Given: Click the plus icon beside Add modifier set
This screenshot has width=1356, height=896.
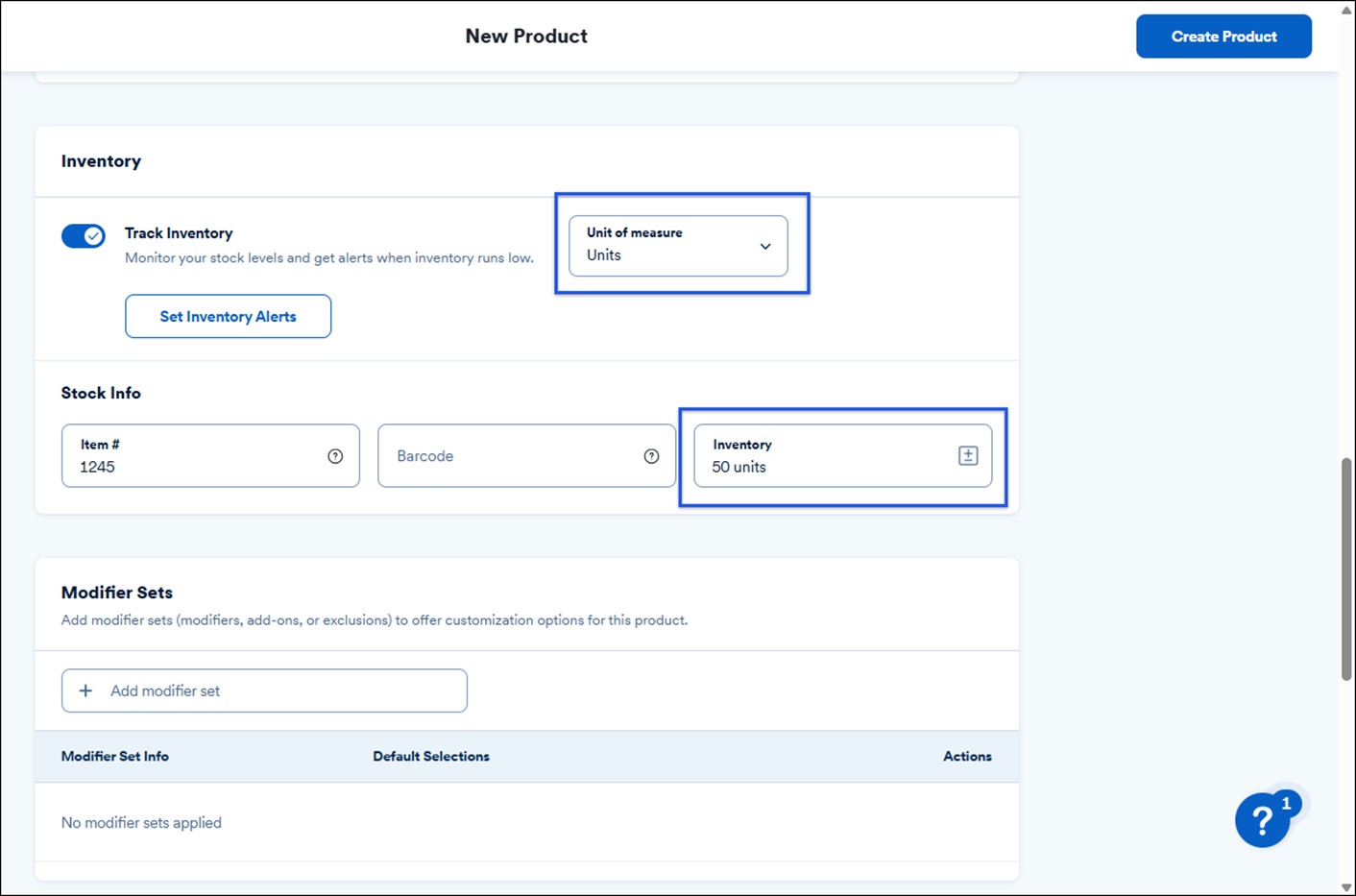Looking at the screenshot, I should pyautogui.click(x=85, y=690).
